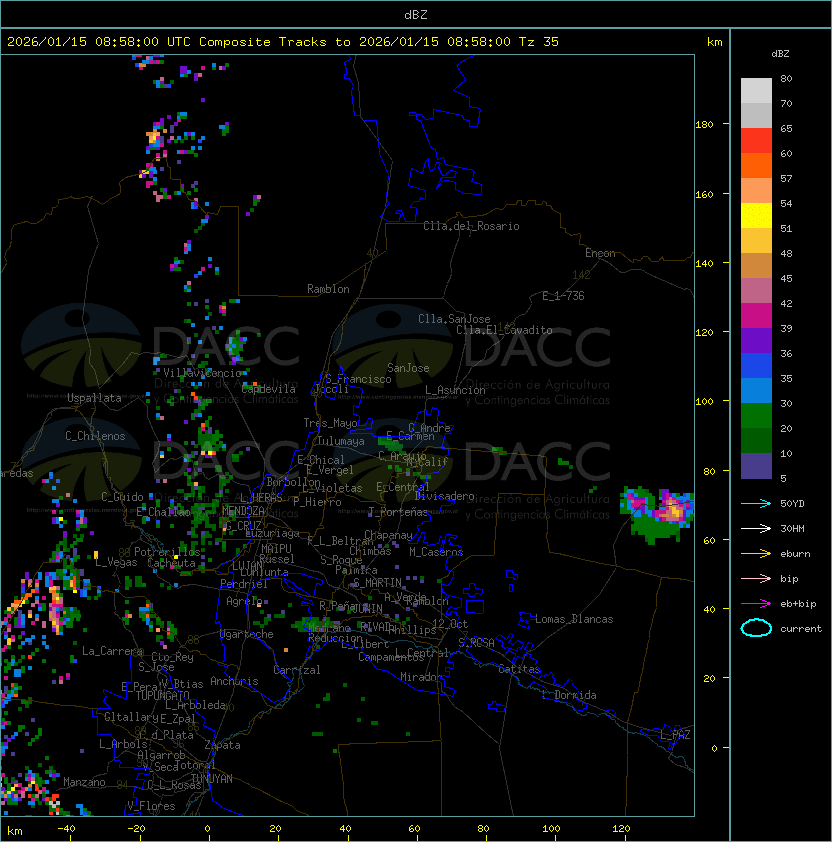The height and width of the screenshot is (842, 832).
Task: Click the cyan 'current' ellipse icon
Action: 756,628
